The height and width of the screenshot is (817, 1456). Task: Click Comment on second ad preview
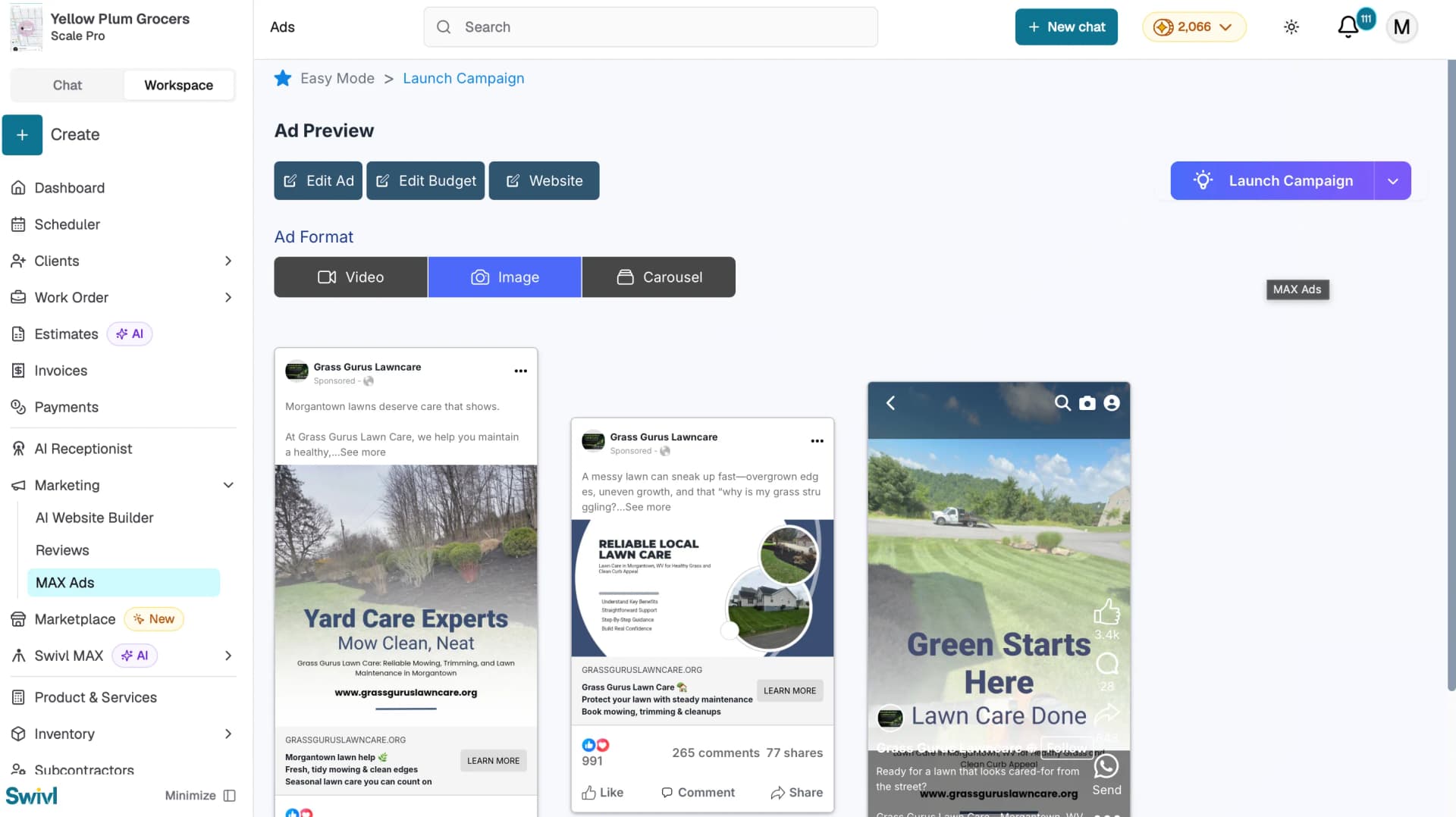pos(698,793)
